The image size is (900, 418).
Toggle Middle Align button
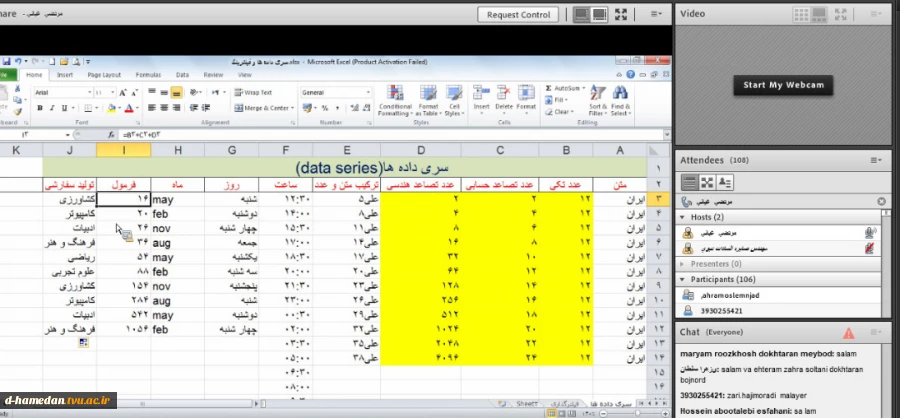164,92
